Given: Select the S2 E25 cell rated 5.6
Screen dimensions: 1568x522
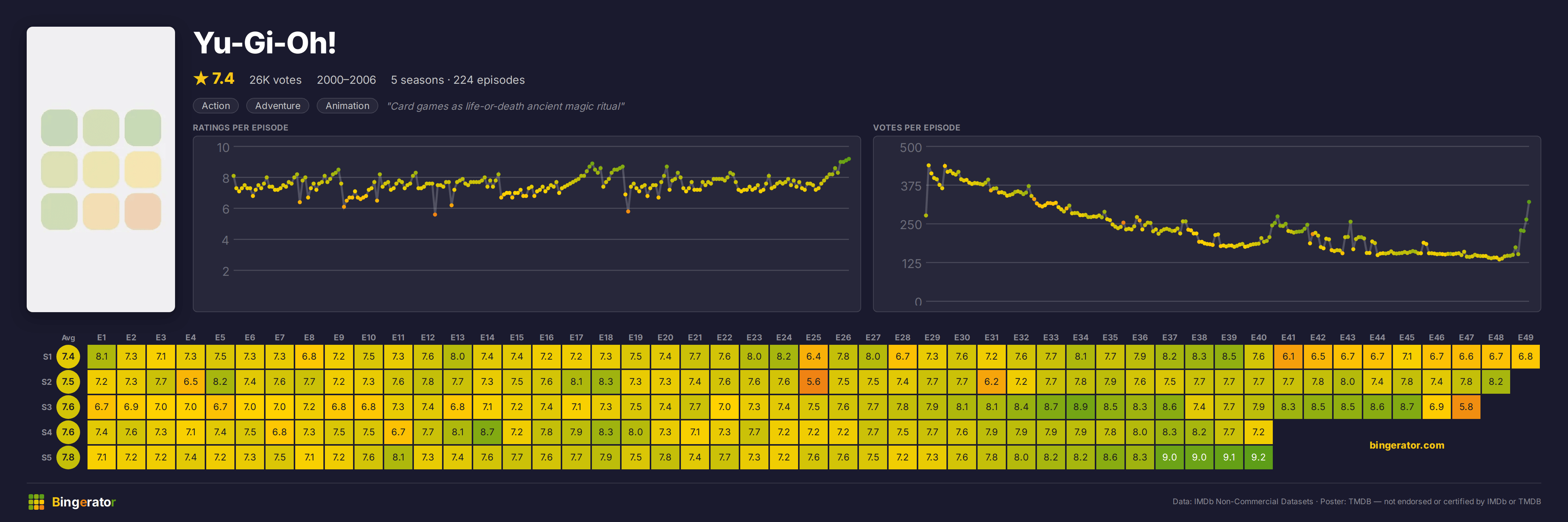Looking at the screenshot, I should tap(813, 382).
